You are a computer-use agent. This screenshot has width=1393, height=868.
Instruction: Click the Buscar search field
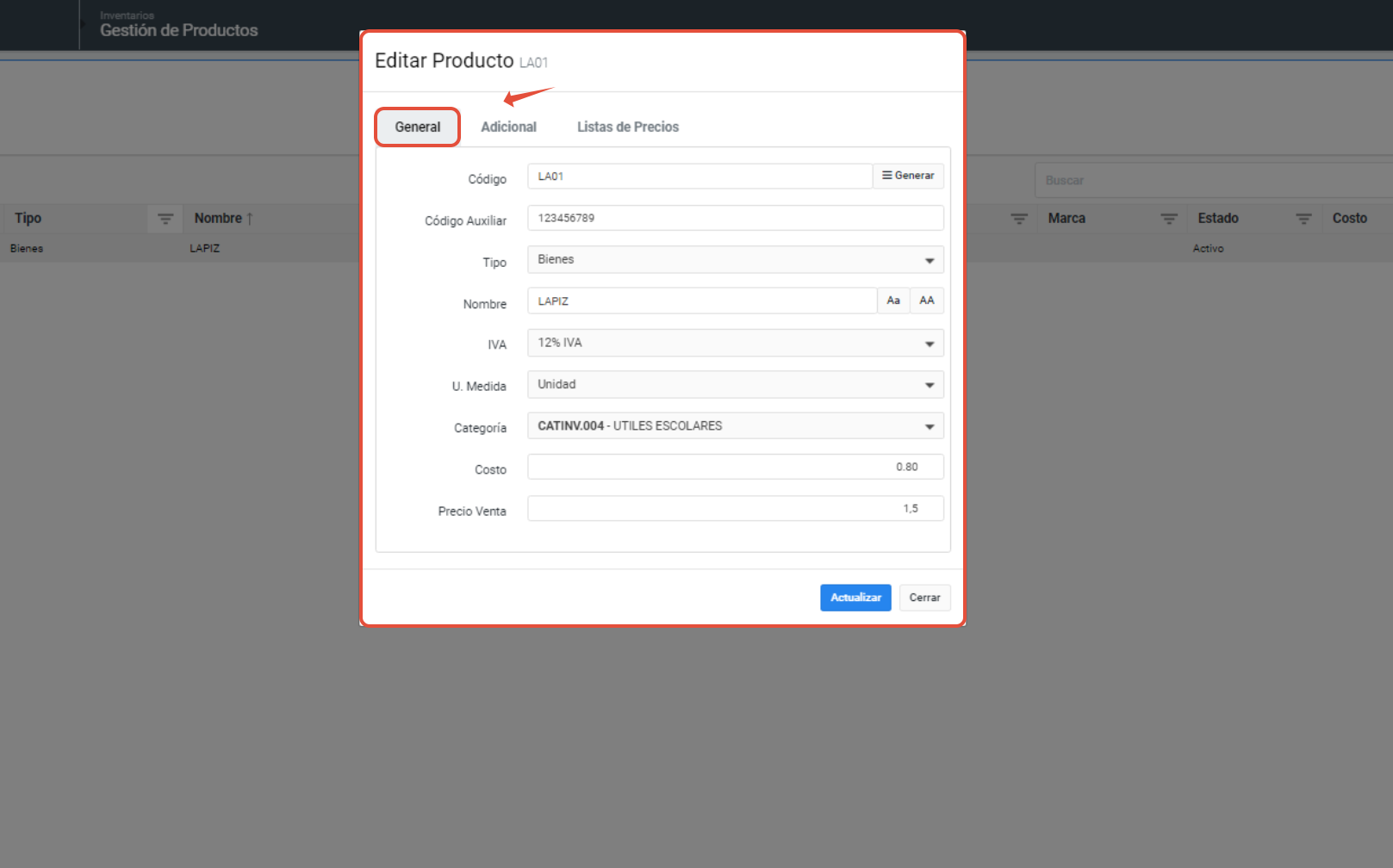(1213, 180)
